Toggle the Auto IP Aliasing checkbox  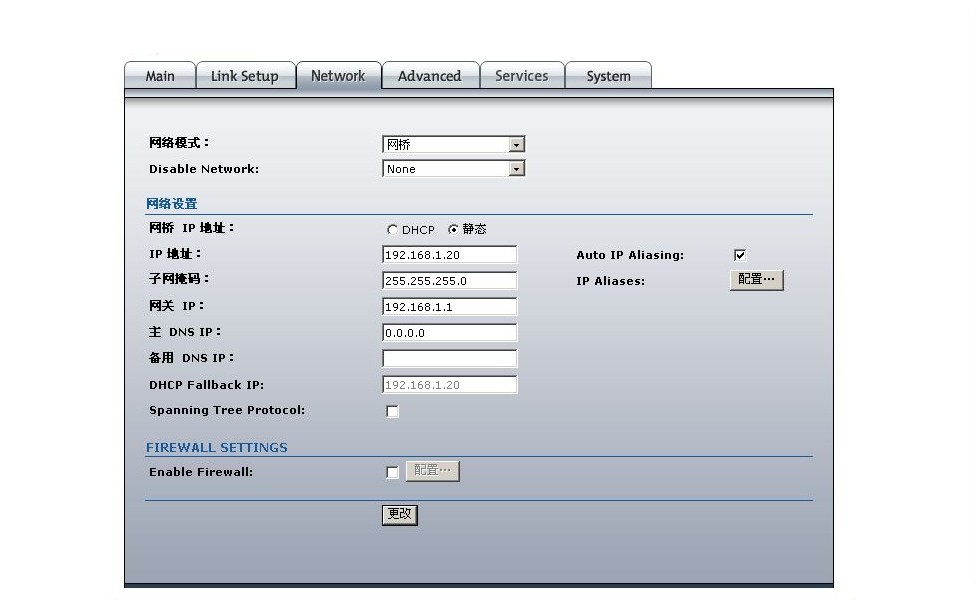tap(740, 255)
